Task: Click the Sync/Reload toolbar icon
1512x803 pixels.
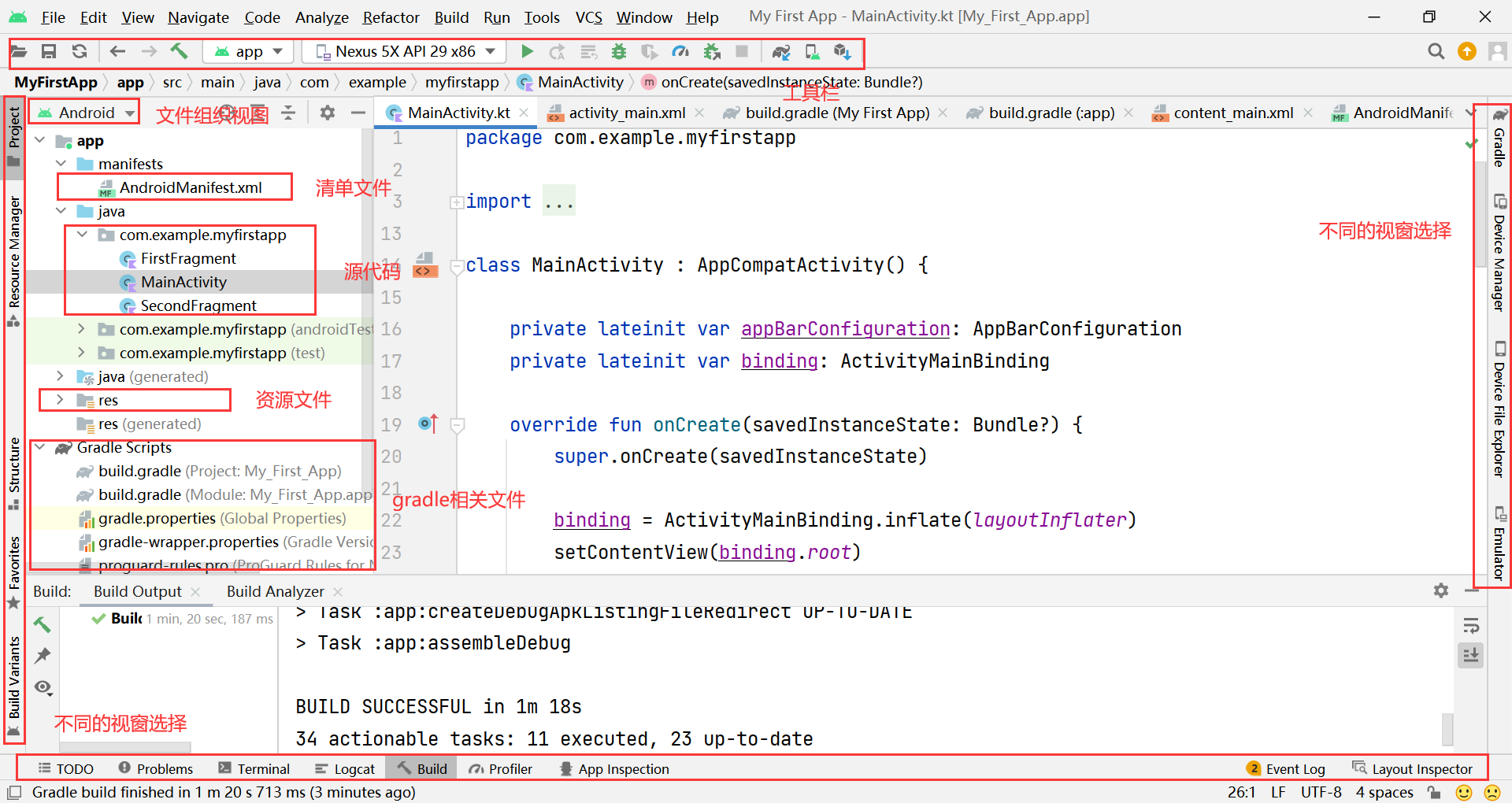Action: coord(80,52)
